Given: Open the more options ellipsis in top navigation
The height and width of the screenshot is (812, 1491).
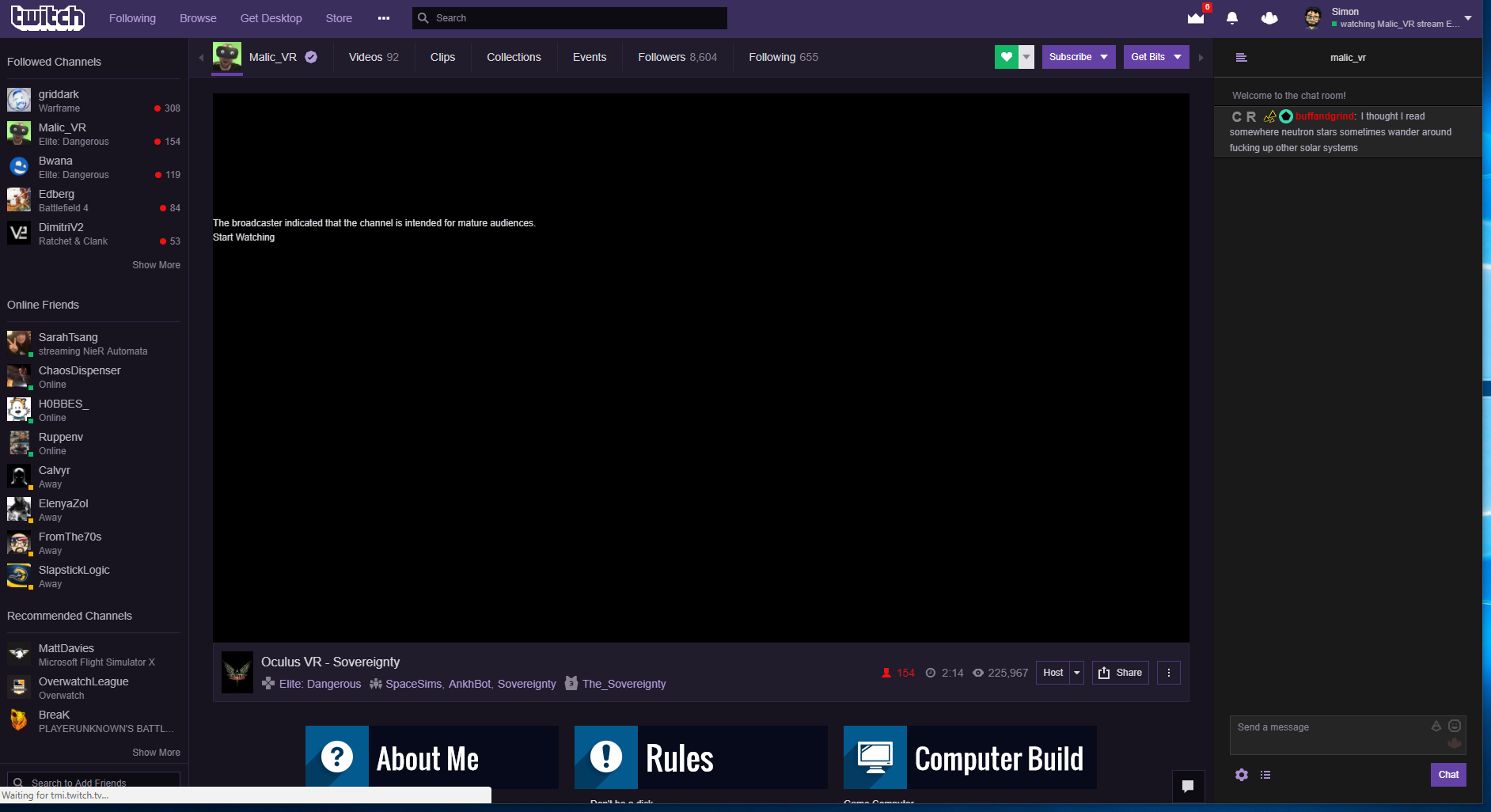Looking at the screenshot, I should tap(384, 18).
